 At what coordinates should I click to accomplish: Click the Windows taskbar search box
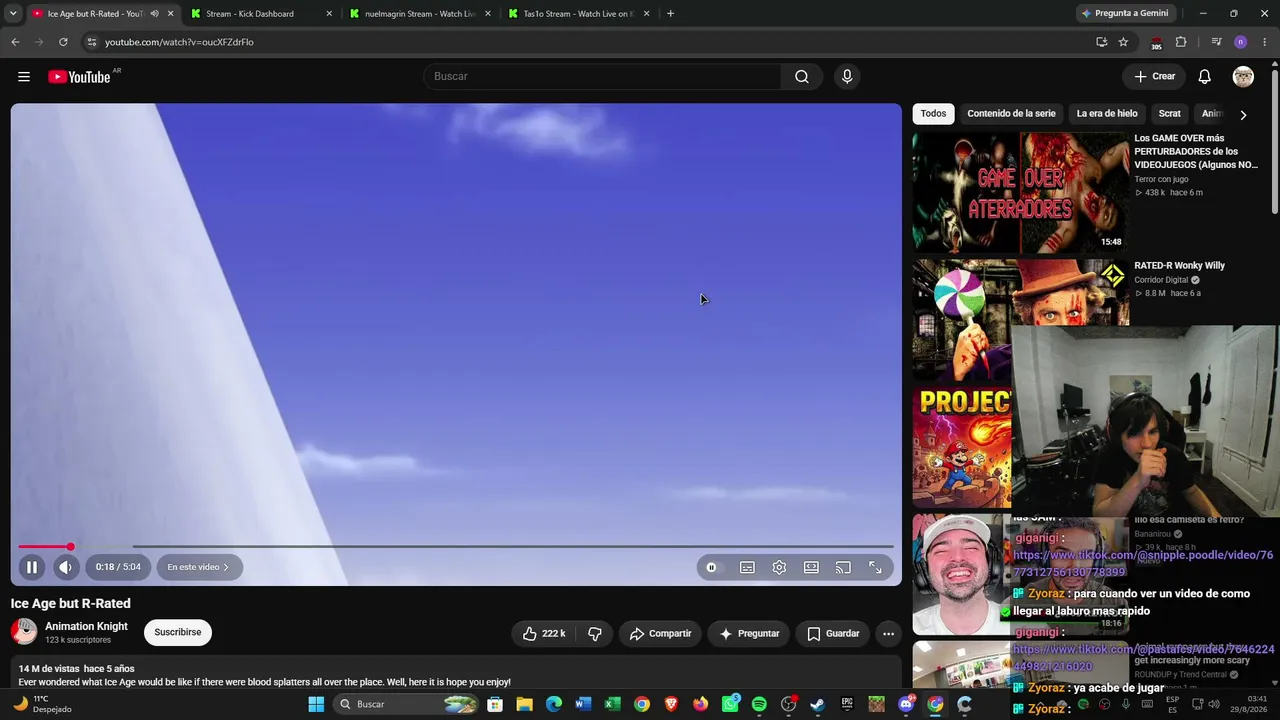point(406,704)
